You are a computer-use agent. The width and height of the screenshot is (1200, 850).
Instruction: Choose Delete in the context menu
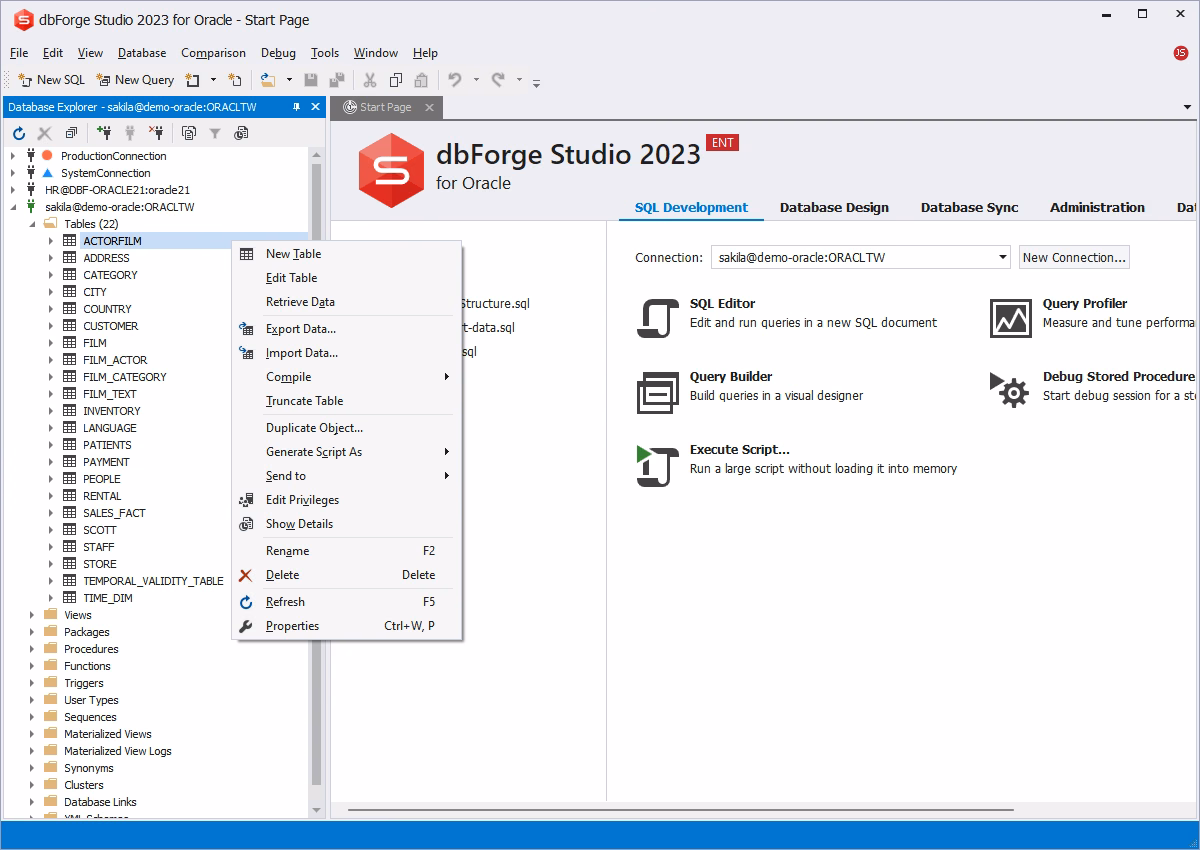point(347,575)
